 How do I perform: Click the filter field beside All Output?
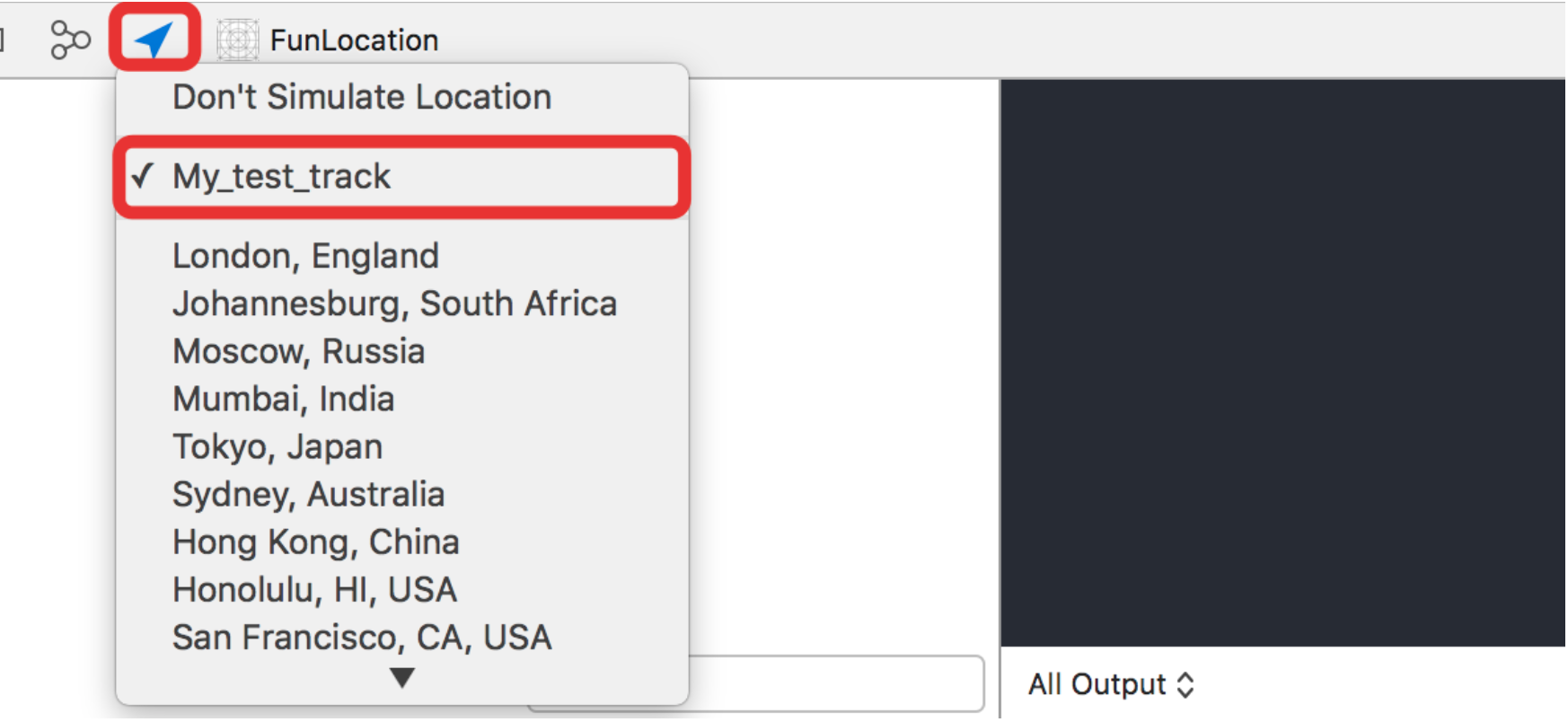(835, 682)
